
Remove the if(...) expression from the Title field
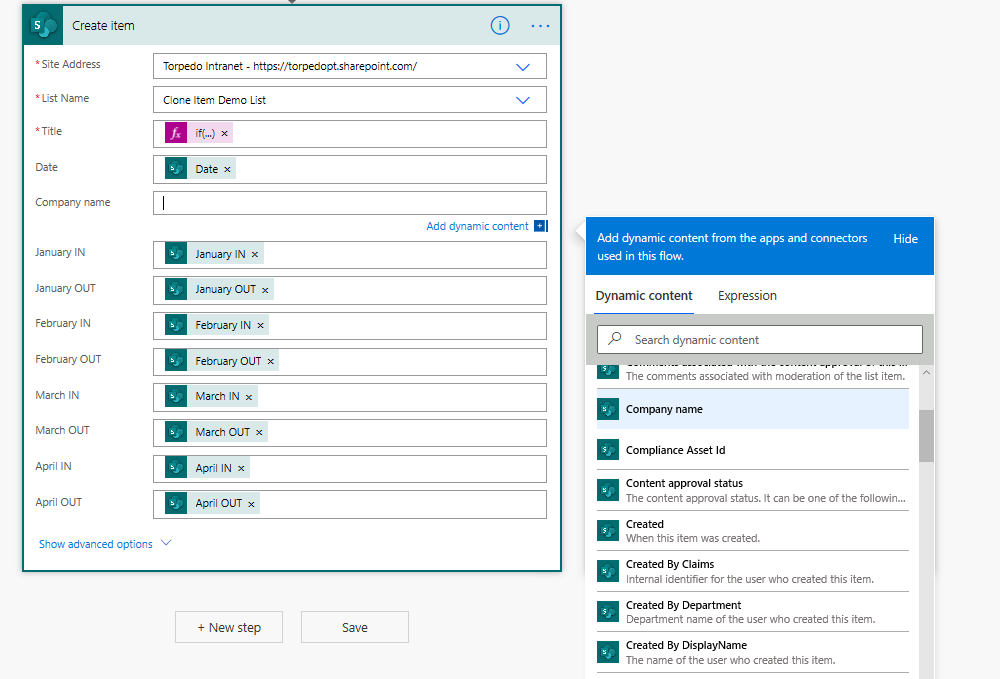click(x=223, y=132)
